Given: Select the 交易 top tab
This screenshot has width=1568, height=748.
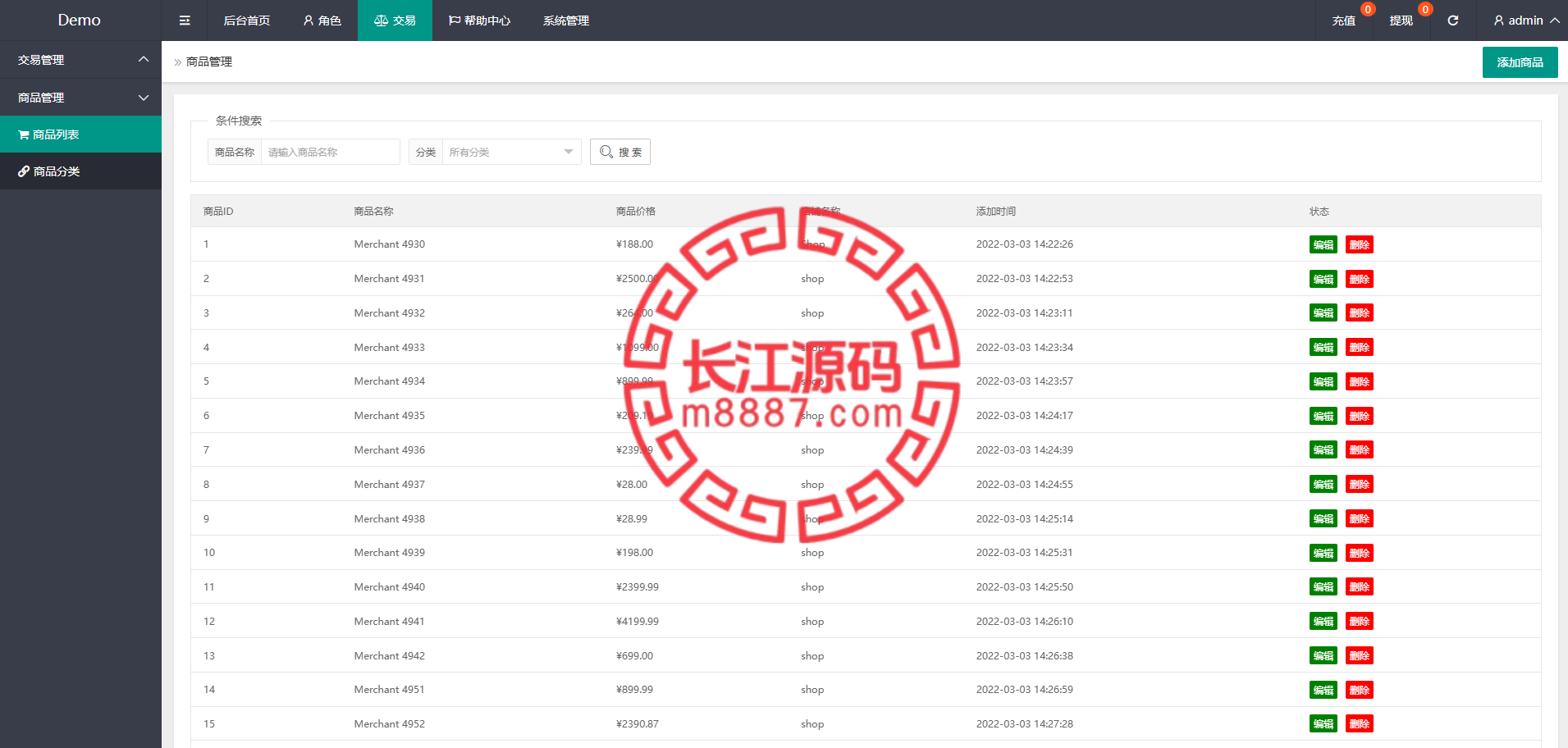Looking at the screenshot, I should click(x=395, y=21).
